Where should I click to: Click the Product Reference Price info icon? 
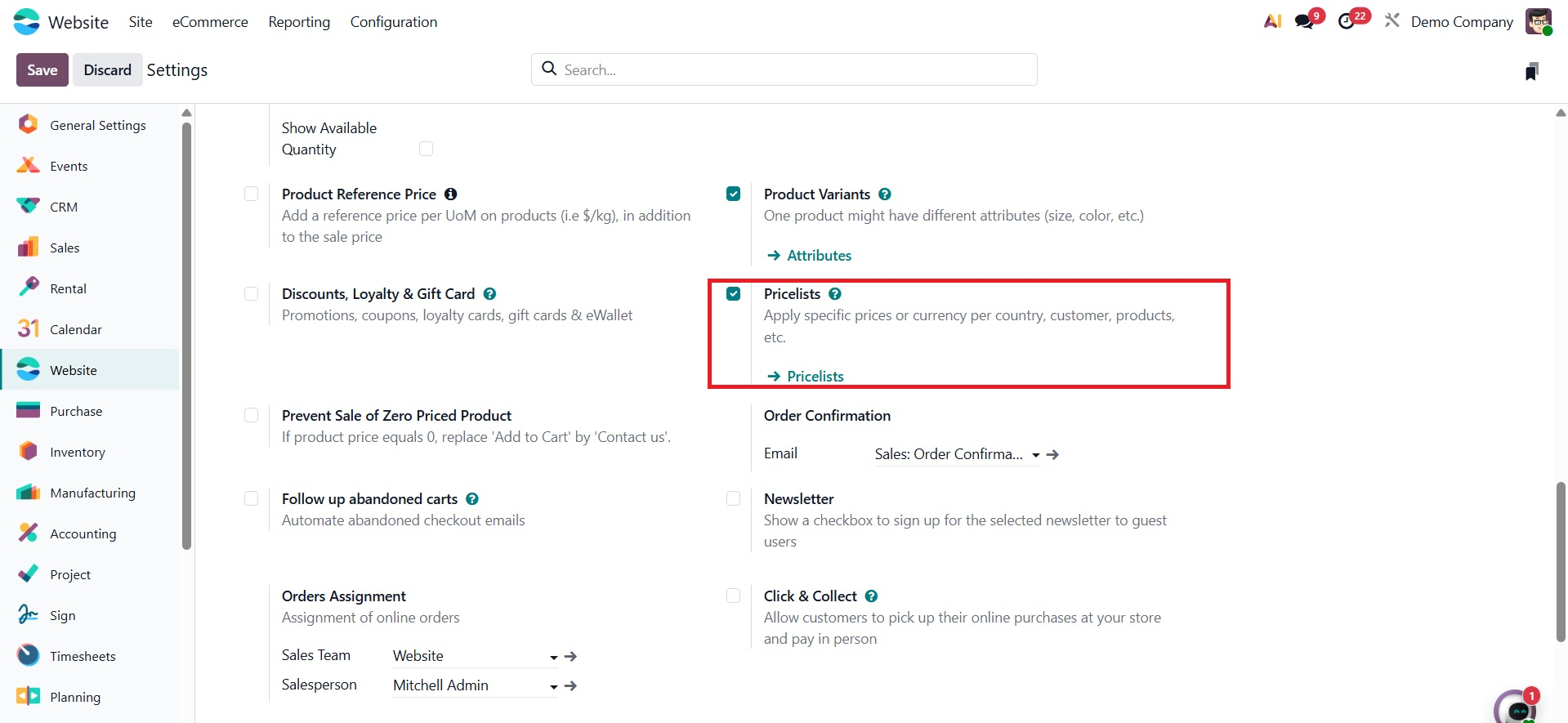click(450, 194)
